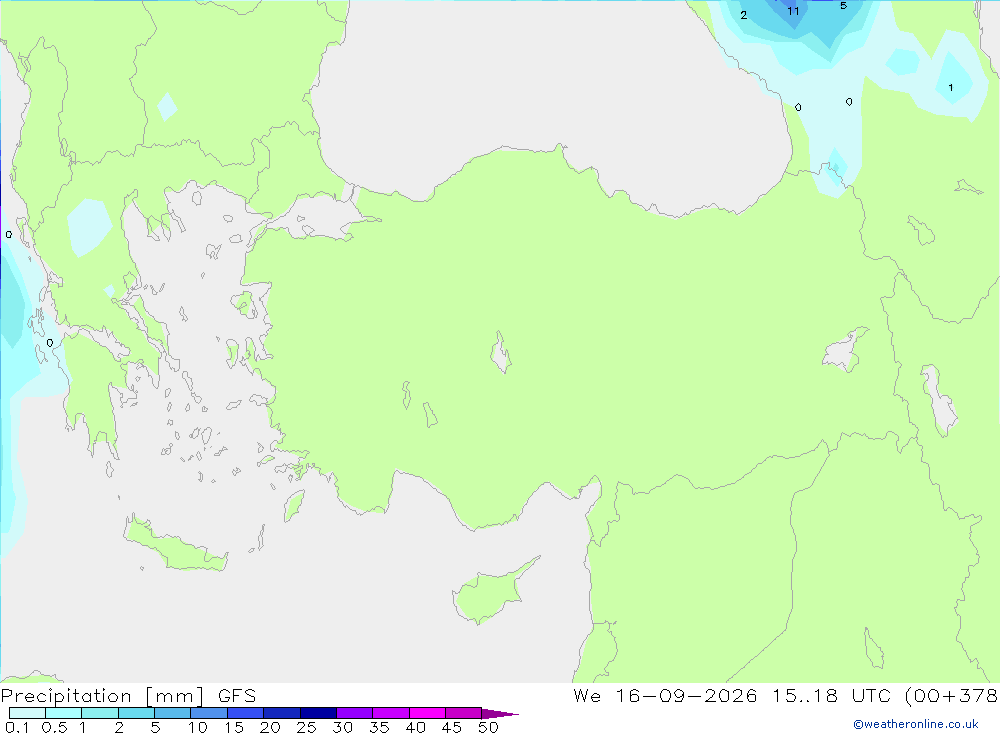The width and height of the screenshot is (1000, 733).
Task: Click the 5 mm blue legend swatch
Action: 172,713
